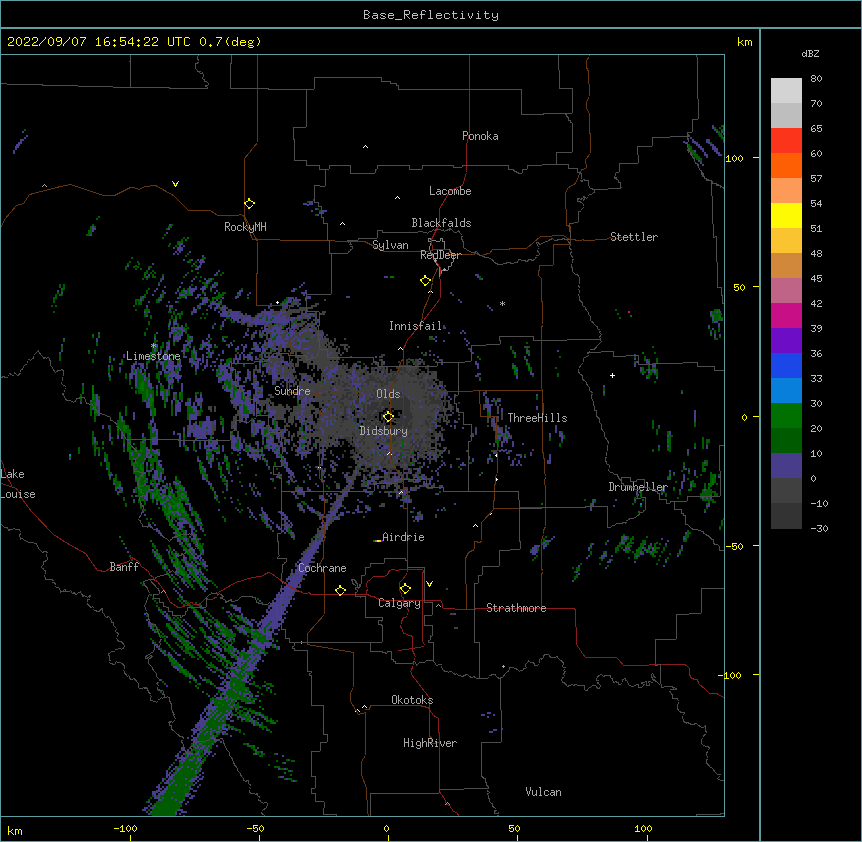Viewport: 862px width, 842px height.
Task: Pick the pink 42-45 dBZ legend swatch
Action: click(786, 291)
